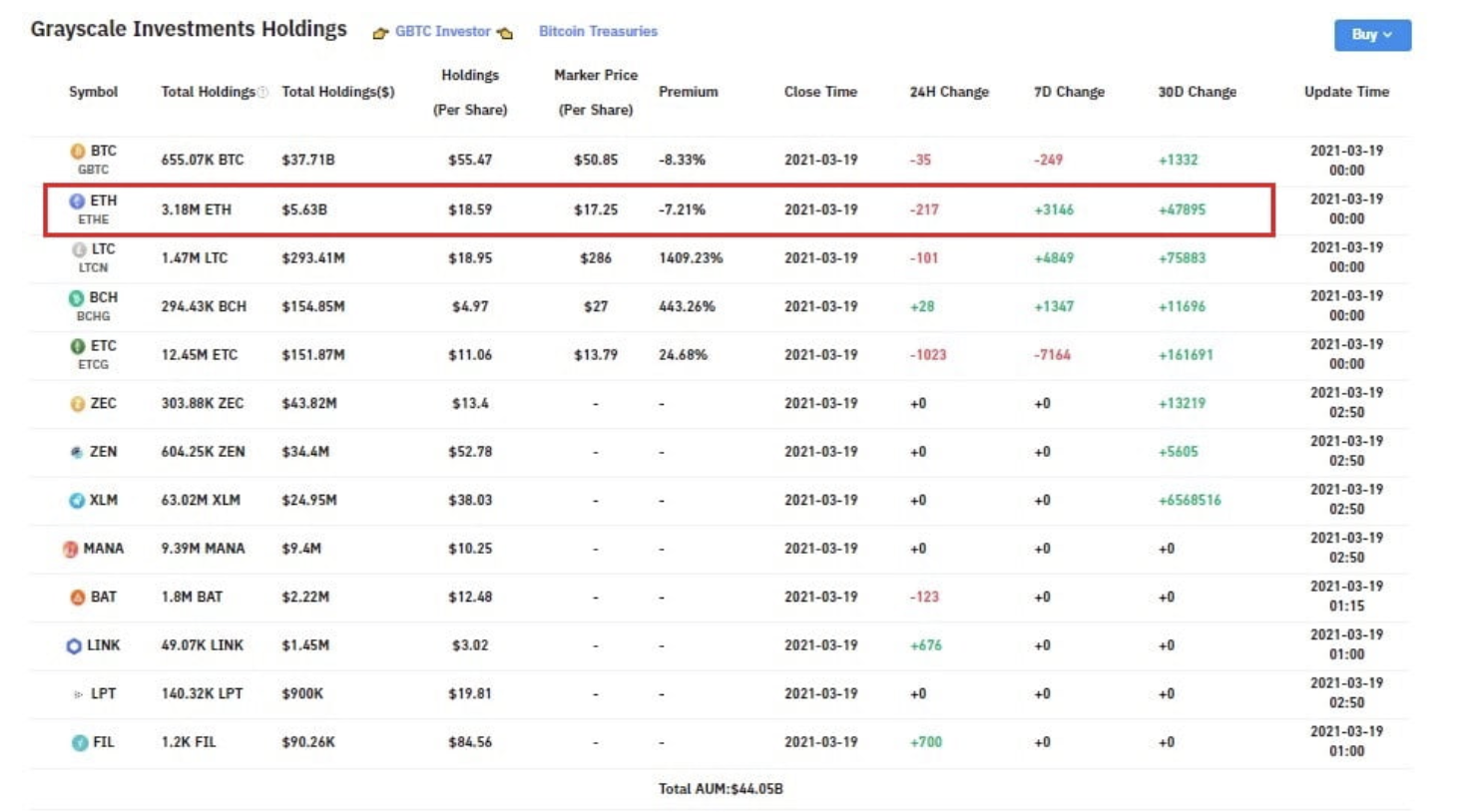Click the -1023 24H change value
This screenshot has width=1483, height=812.
coord(928,355)
